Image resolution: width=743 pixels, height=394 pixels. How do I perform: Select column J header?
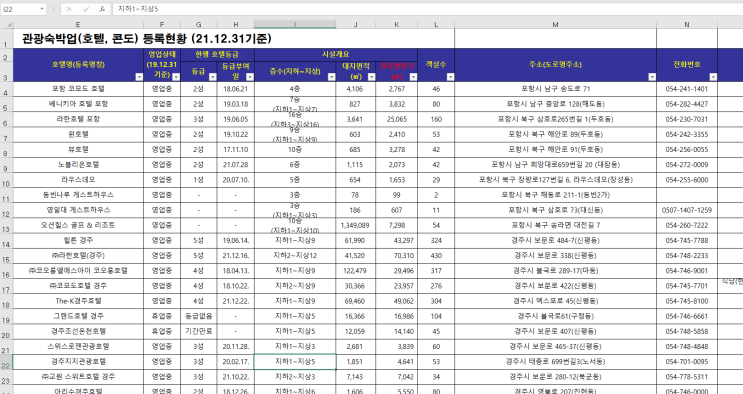pos(356,24)
